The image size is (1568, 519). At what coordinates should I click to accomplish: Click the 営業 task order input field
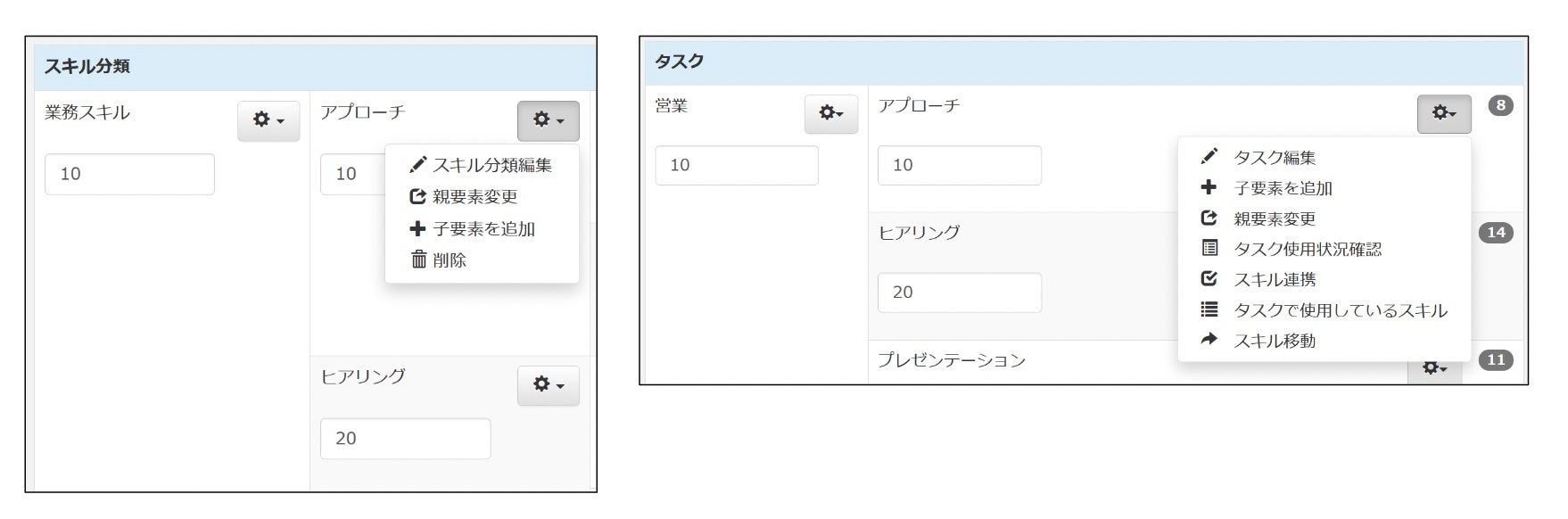pyautogui.click(x=736, y=165)
